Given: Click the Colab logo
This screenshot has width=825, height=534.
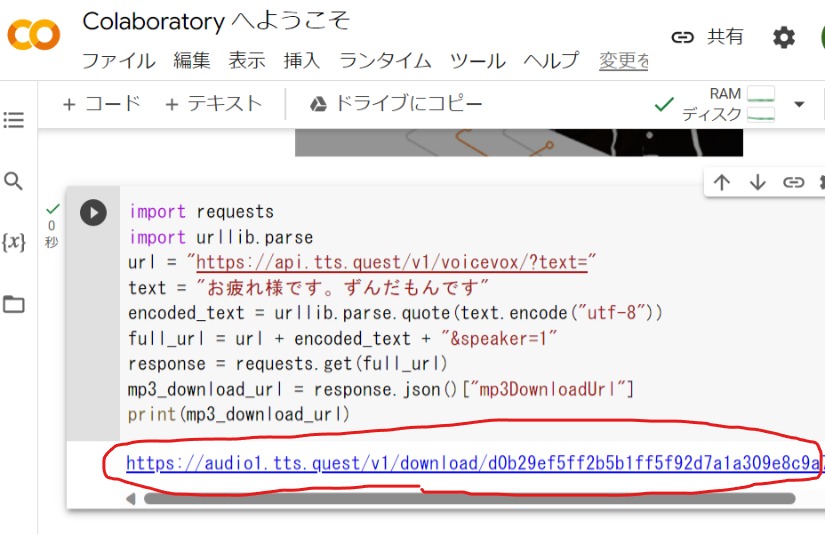Looking at the screenshot, I should 33,36.
